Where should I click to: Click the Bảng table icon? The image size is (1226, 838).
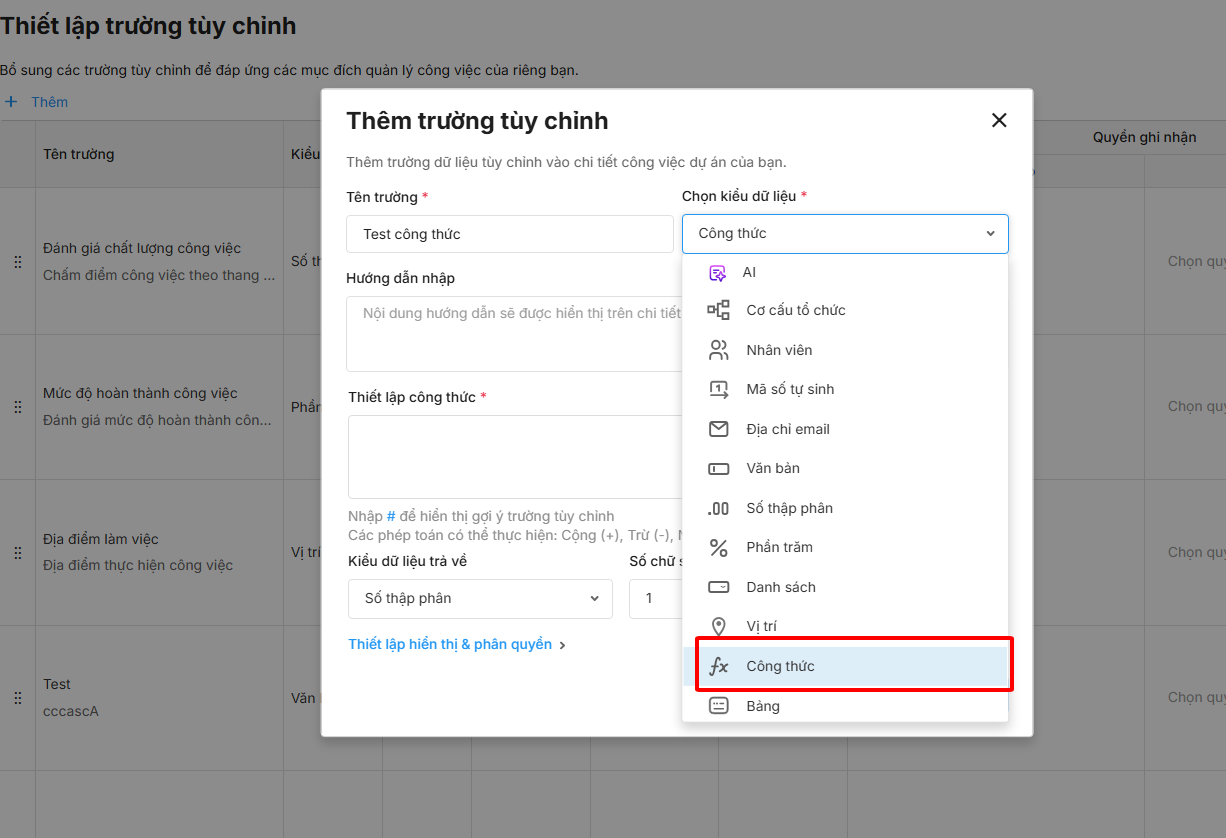point(718,706)
